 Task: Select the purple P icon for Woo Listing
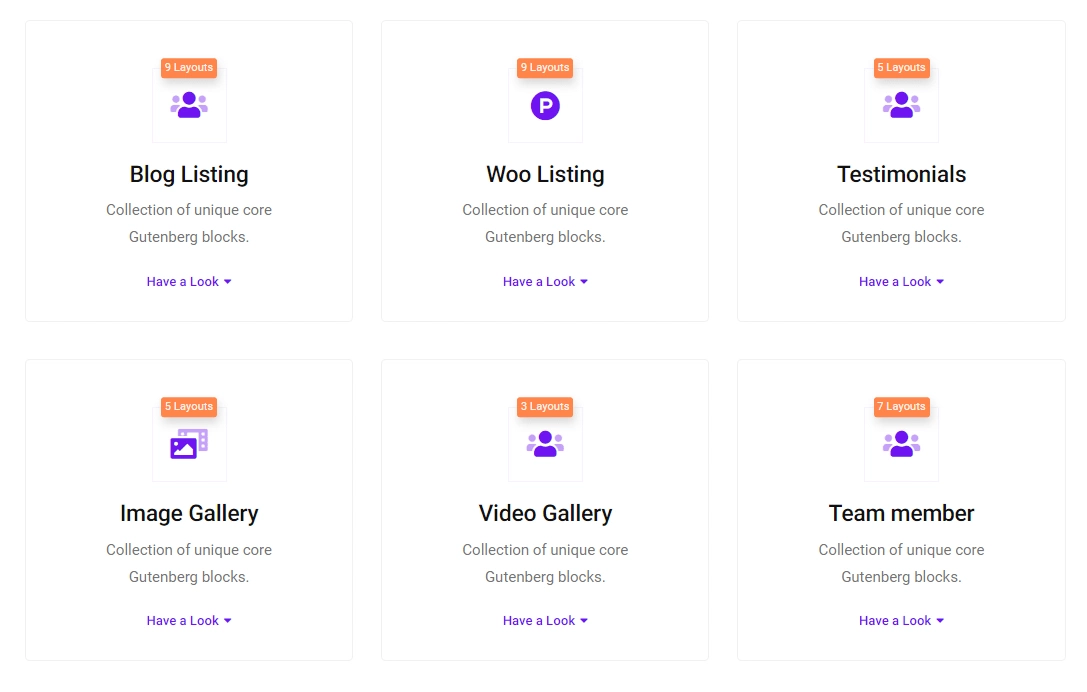[545, 103]
